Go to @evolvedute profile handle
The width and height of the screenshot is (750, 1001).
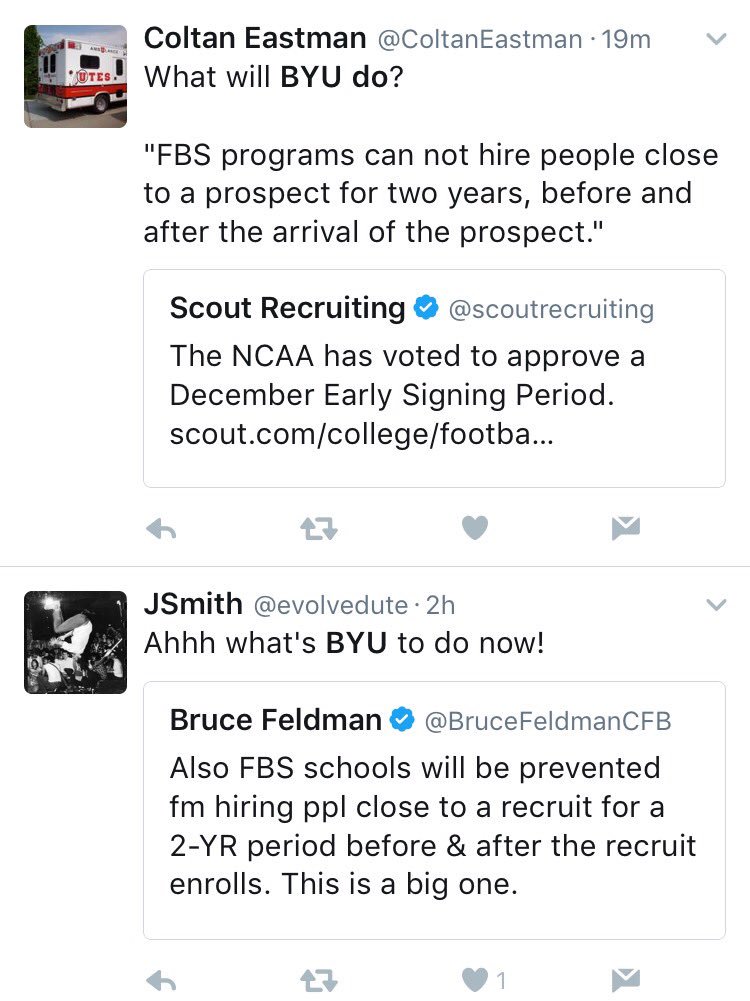click(x=331, y=605)
